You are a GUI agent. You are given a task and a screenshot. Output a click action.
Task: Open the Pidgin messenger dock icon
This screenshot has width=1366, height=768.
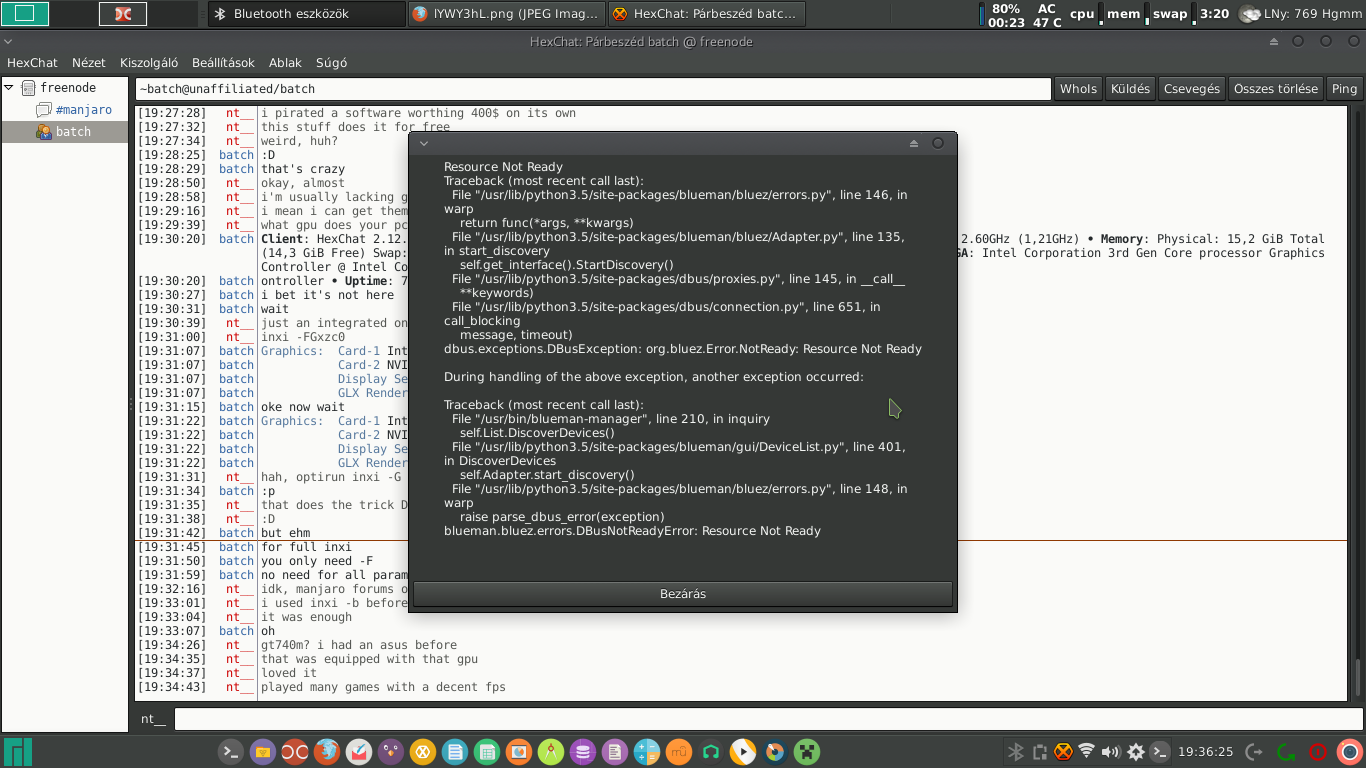coord(391,752)
